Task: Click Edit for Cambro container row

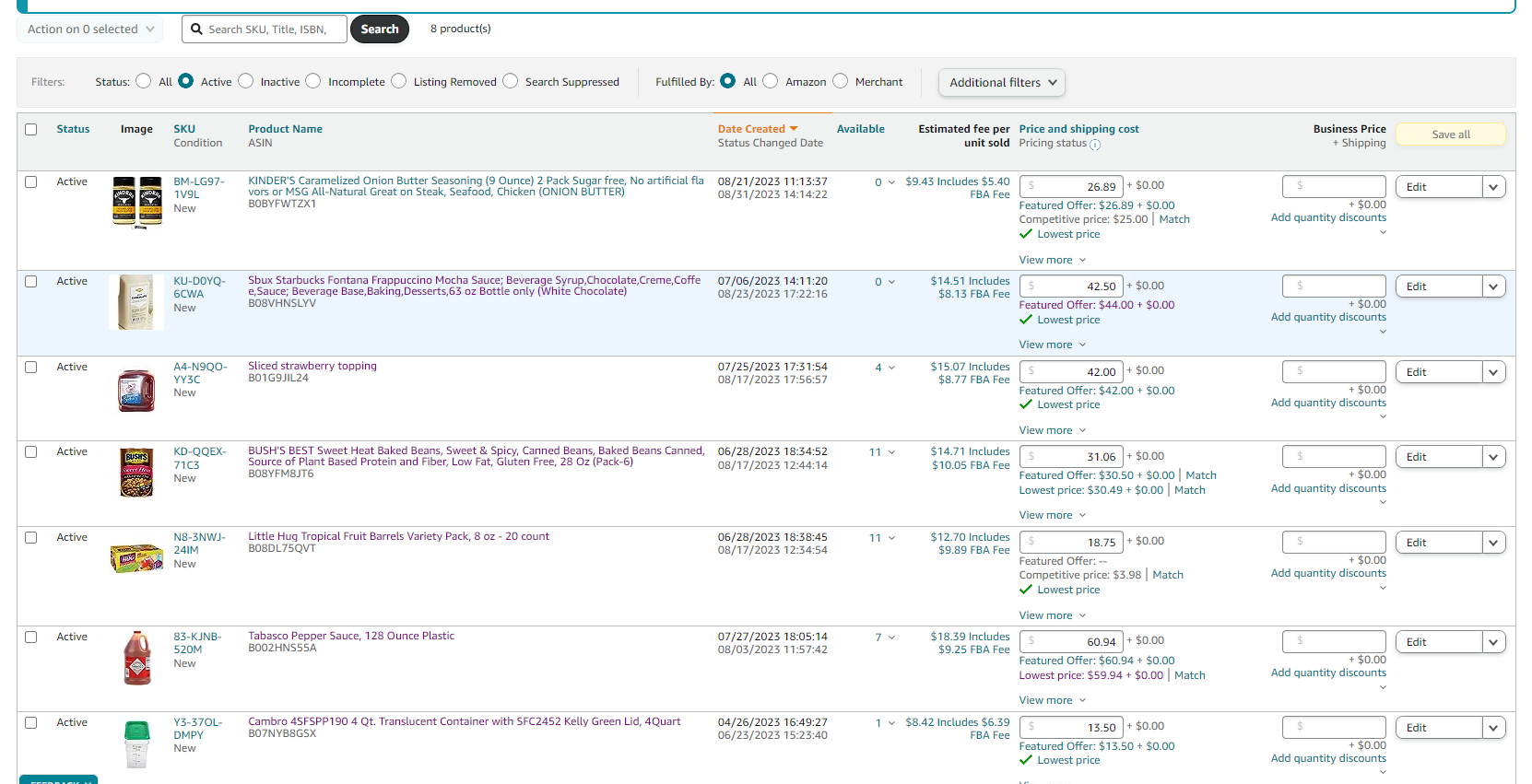Action: [1439, 728]
